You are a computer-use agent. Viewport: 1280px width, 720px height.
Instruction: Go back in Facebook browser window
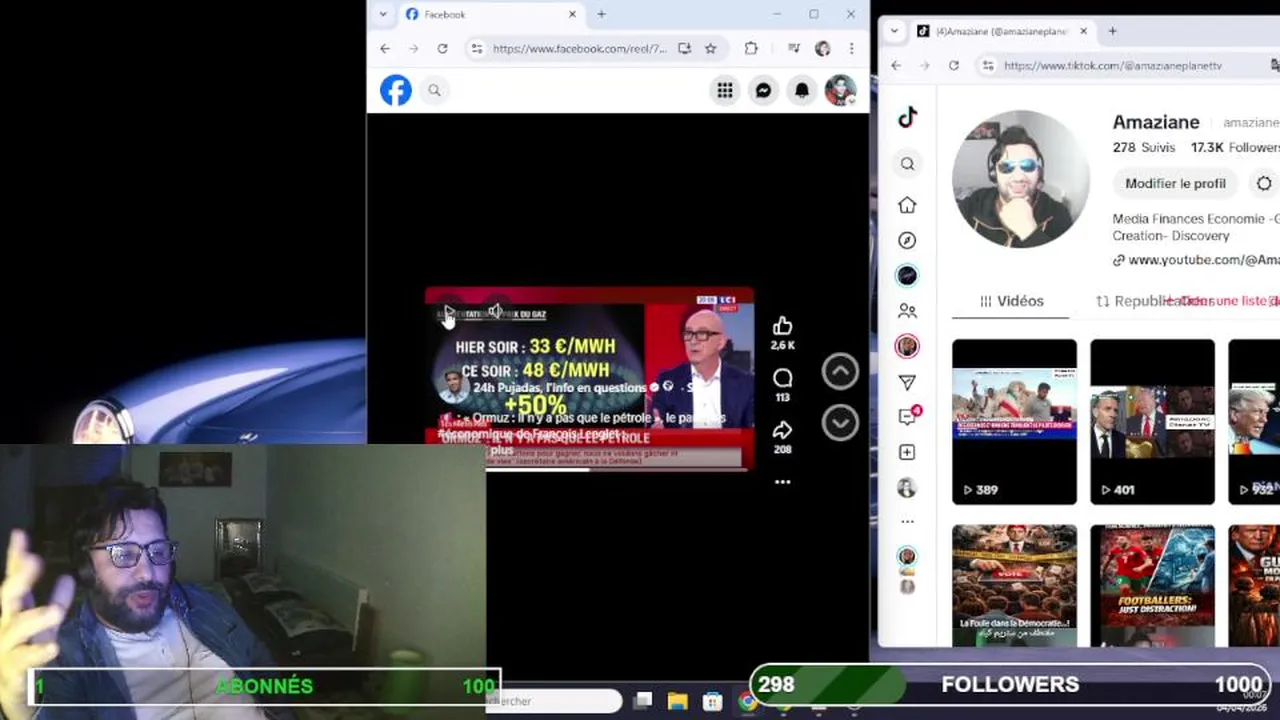(x=385, y=48)
